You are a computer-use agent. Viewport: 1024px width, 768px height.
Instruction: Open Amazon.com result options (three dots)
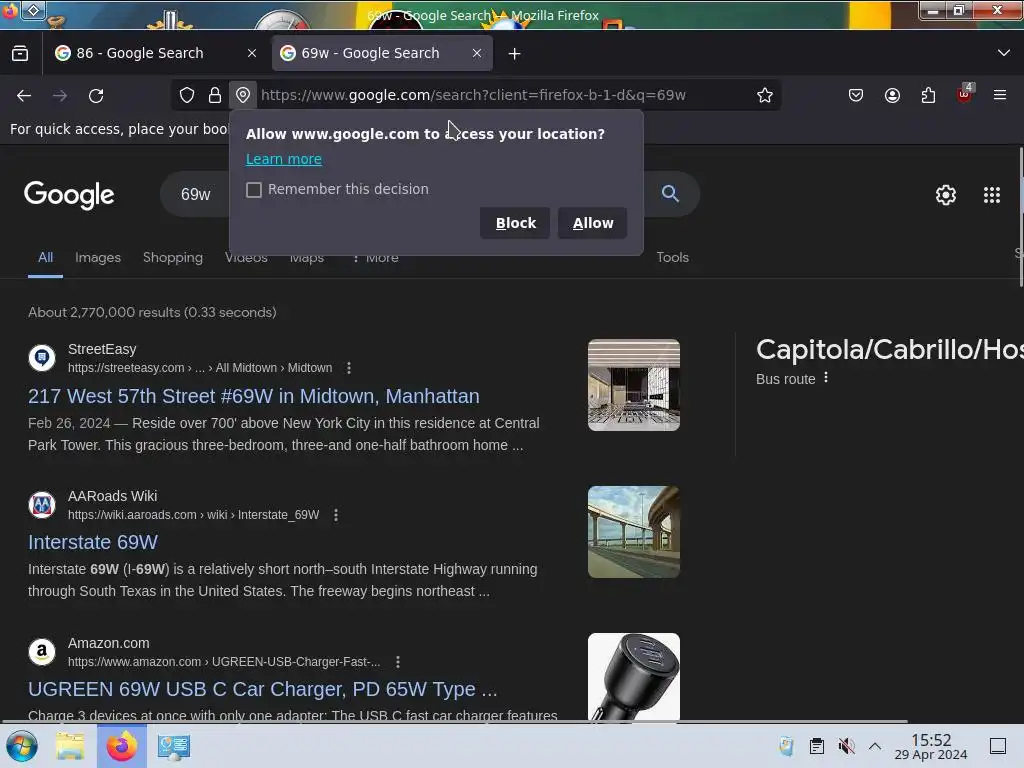tap(398, 662)
